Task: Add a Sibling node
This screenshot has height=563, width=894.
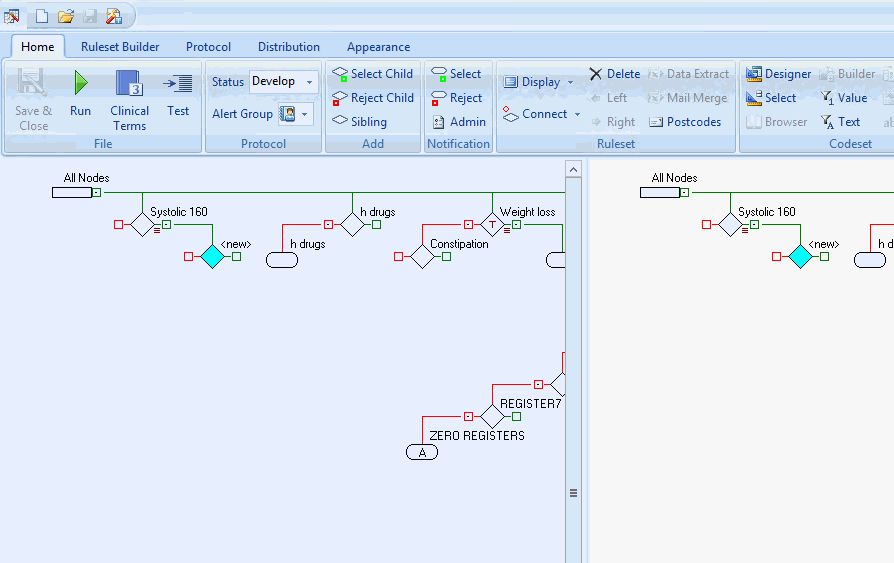Action: click(340, 121)
